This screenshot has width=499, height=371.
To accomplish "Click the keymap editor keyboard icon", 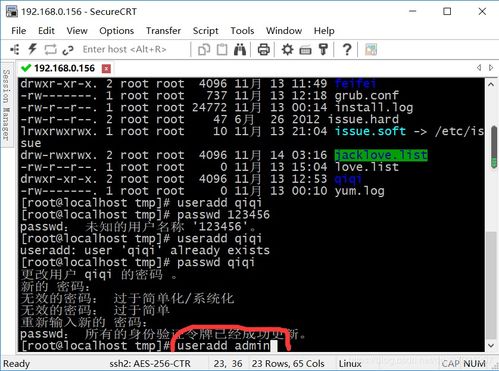I will 305,50.
